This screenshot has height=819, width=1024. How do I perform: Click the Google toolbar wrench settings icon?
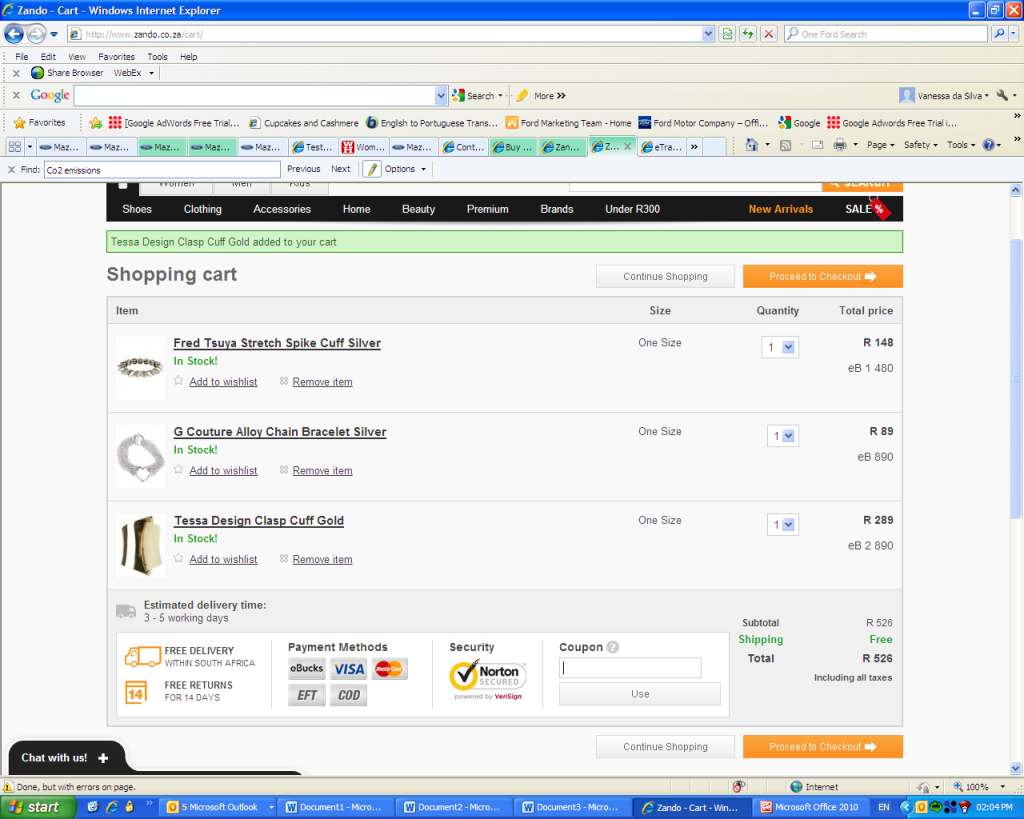1002,95
